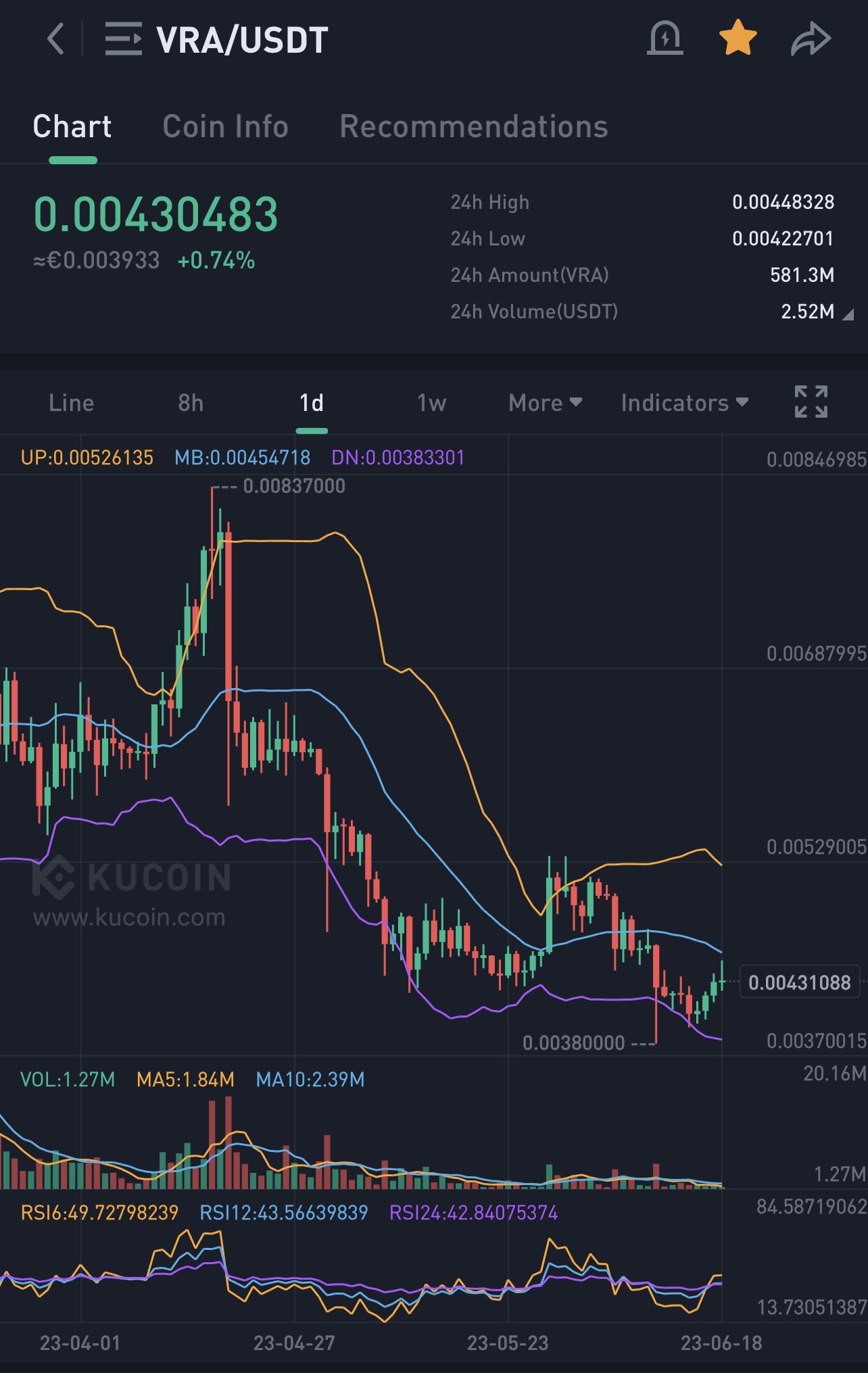Select the Line chart view

tap(71, 403)
